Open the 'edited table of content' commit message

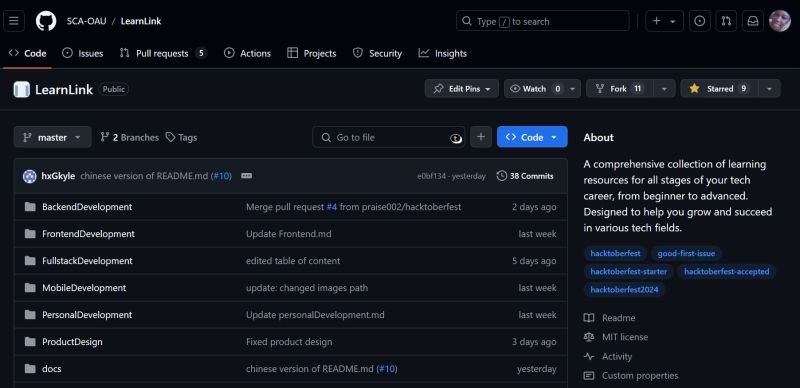click(293, 261)
